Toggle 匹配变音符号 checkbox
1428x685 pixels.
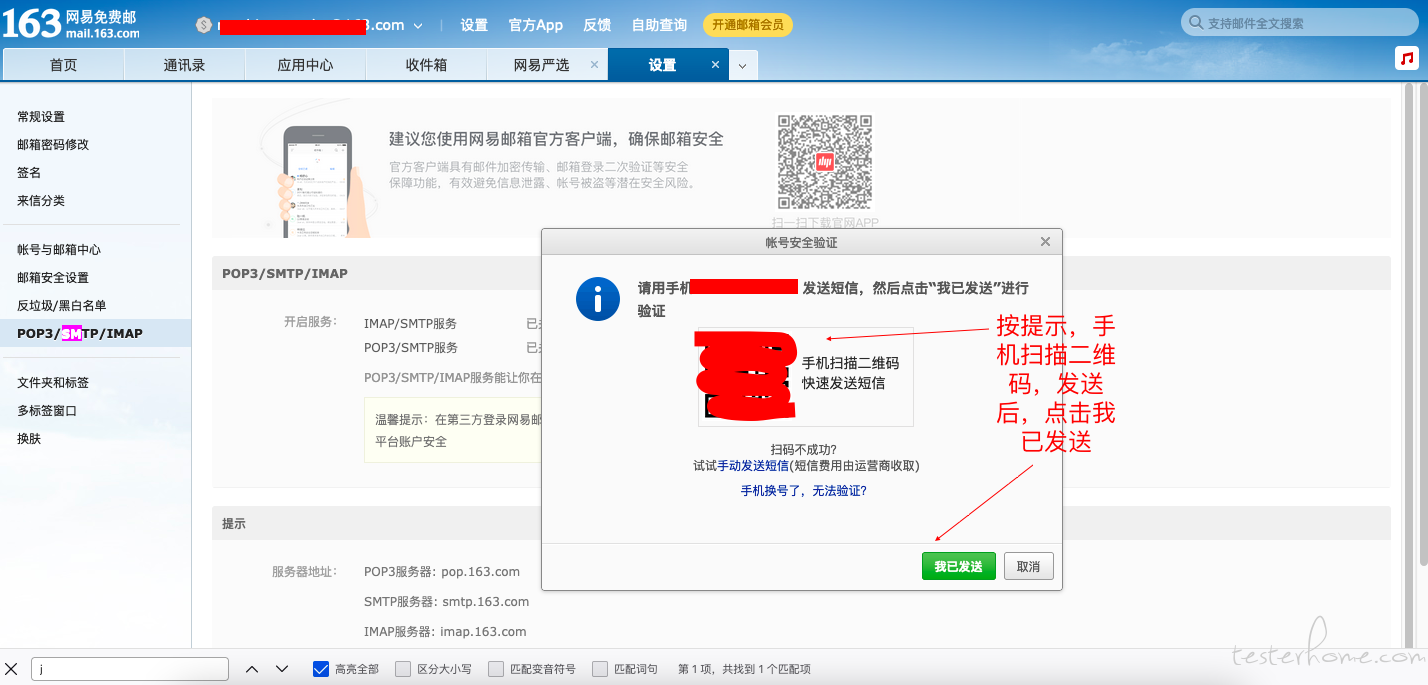pyautogui.click(x=495, y=669)
